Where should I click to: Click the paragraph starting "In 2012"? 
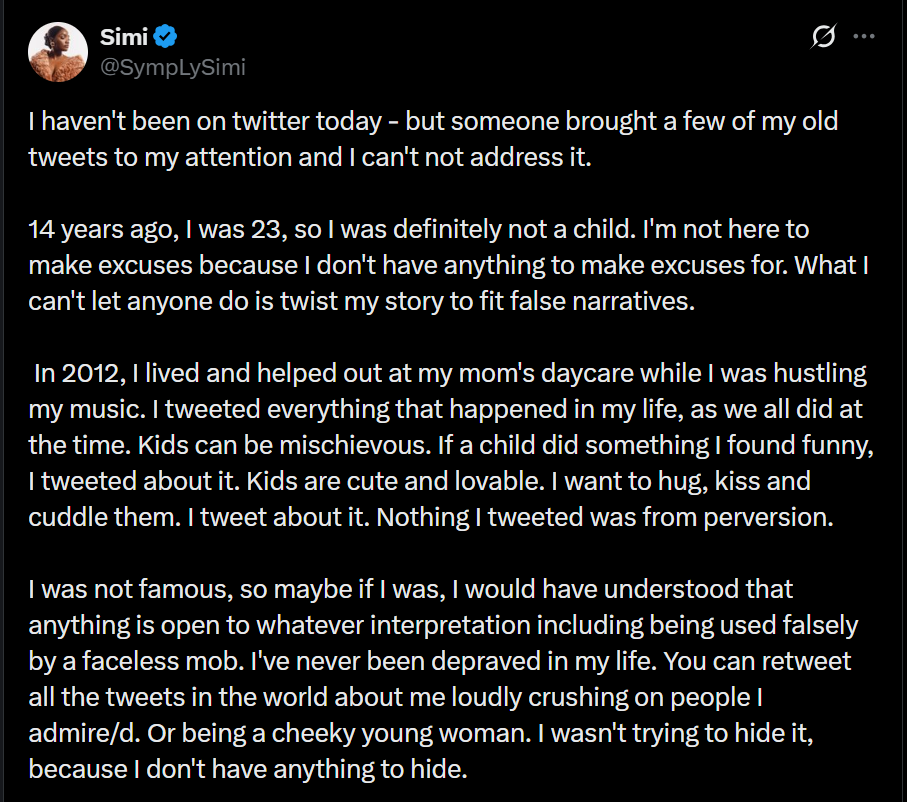tap(446, 444)
